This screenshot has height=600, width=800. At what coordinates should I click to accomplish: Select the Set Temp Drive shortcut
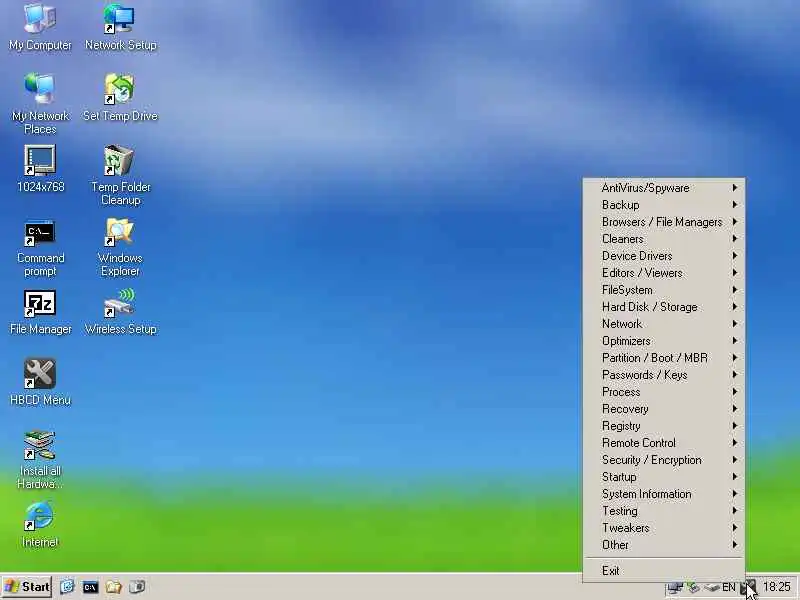[x=120, y=98]
